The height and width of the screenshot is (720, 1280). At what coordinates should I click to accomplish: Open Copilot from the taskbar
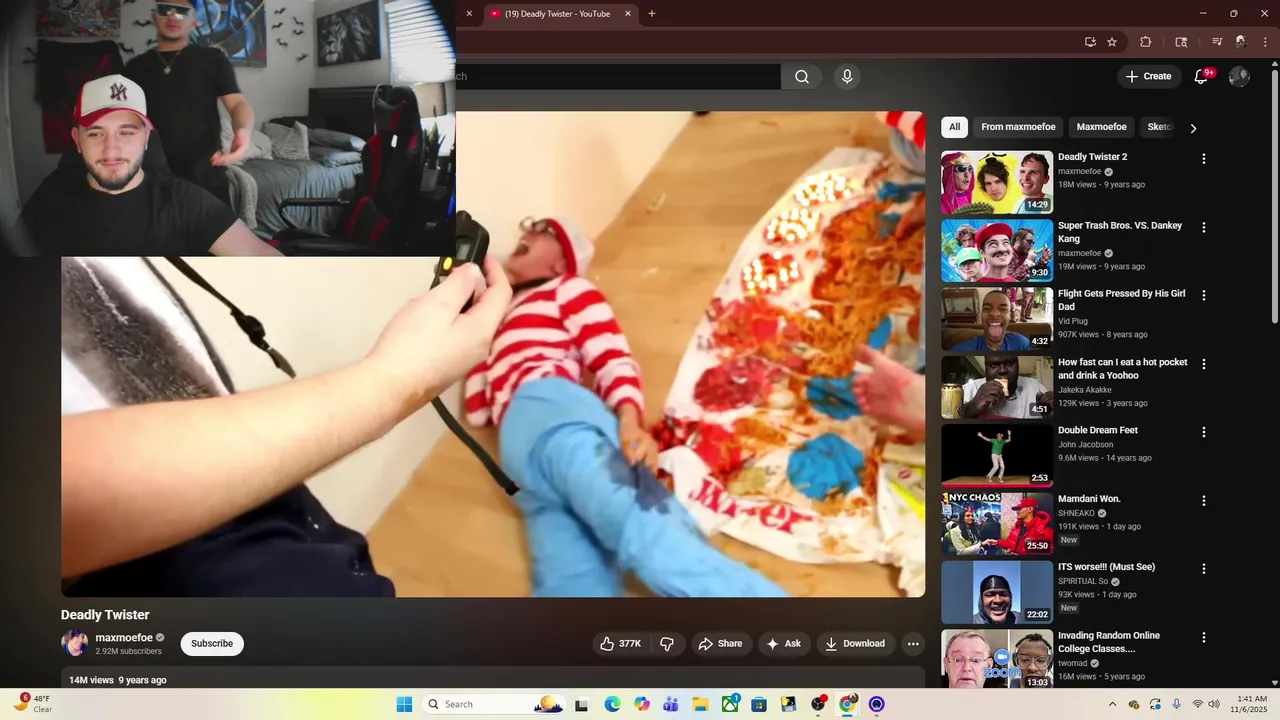point(642,704)
